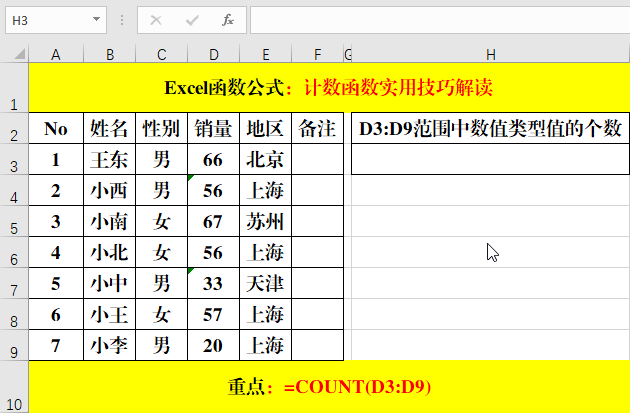
Task: Click the Select All corner triangle
Action: 20,54
